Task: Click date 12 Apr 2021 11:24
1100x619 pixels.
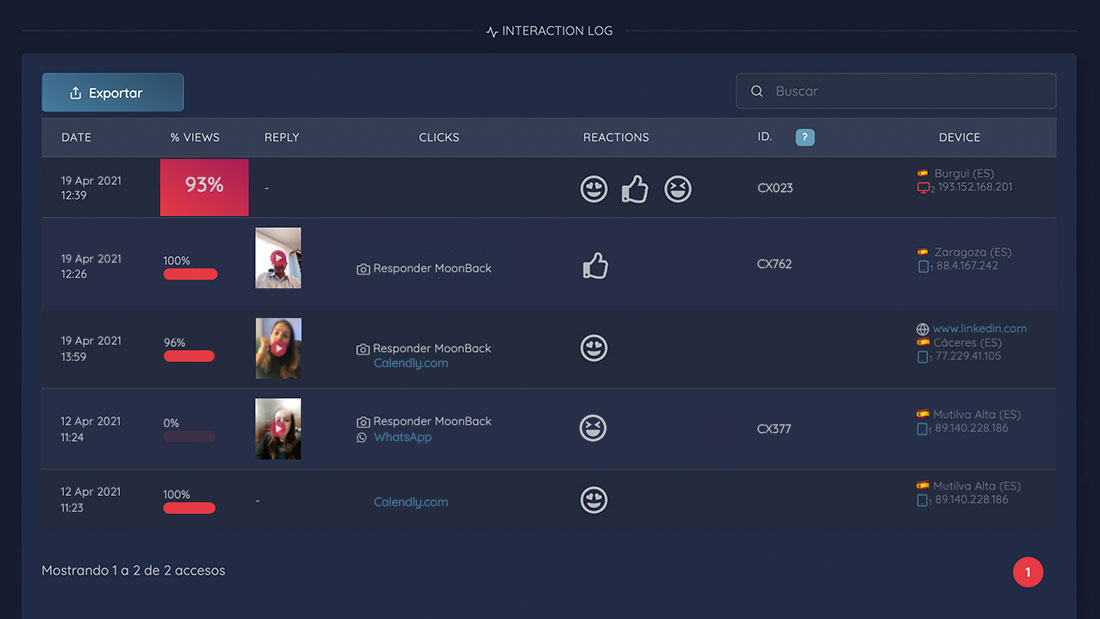Action: (x=90, y=429)
